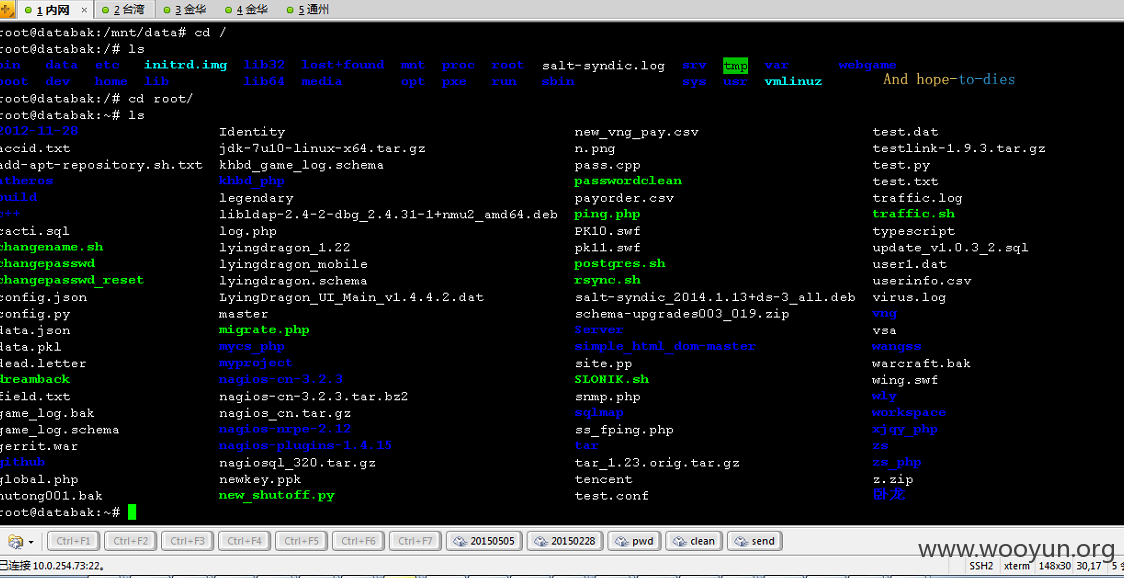Image resolution: width=1124 pixels, height=578 pixels.
Task: Run the Ctrl+F6 quick command button
Action: point(358,541)
